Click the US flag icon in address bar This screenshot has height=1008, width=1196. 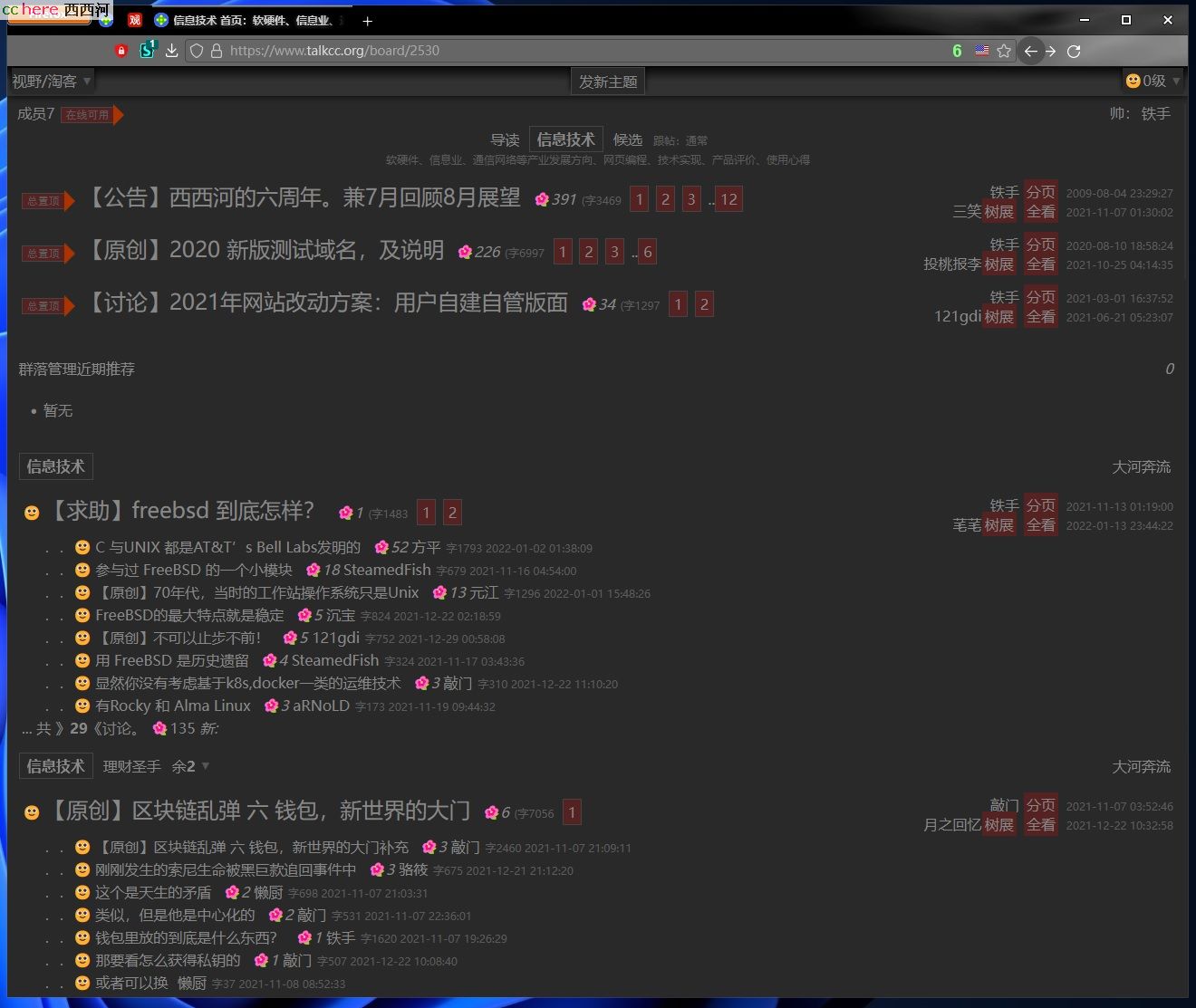981,51
